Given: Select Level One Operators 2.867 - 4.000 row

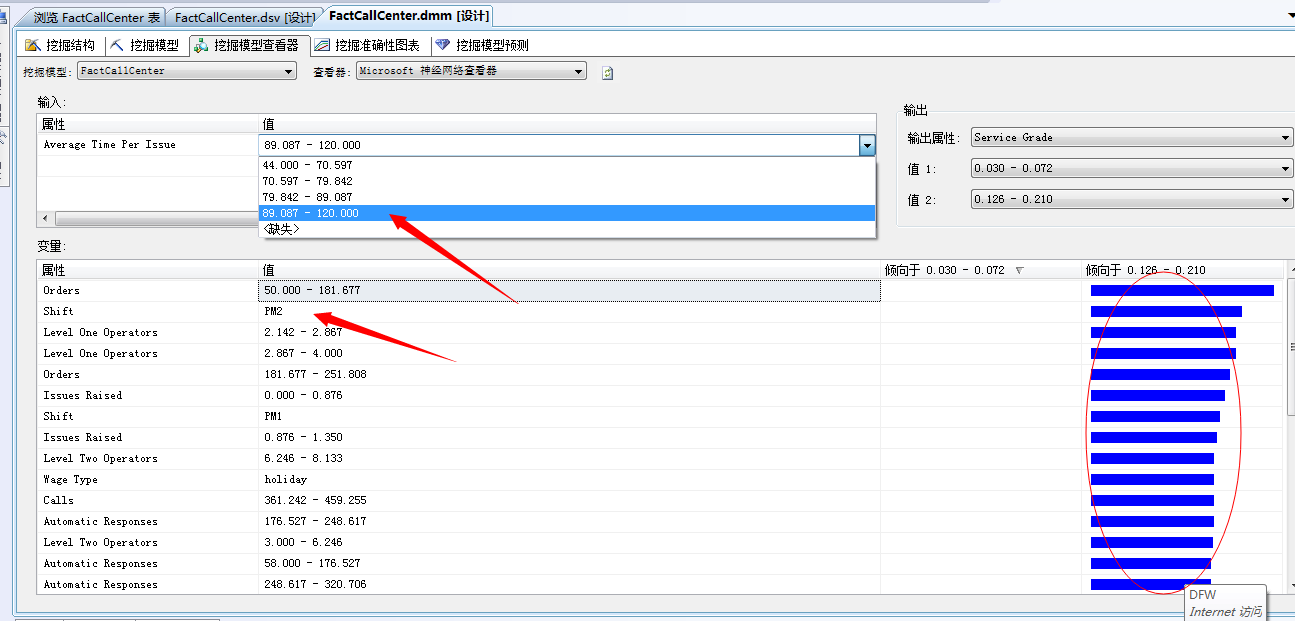Looking at the screenshot, I should pos(660,353).
